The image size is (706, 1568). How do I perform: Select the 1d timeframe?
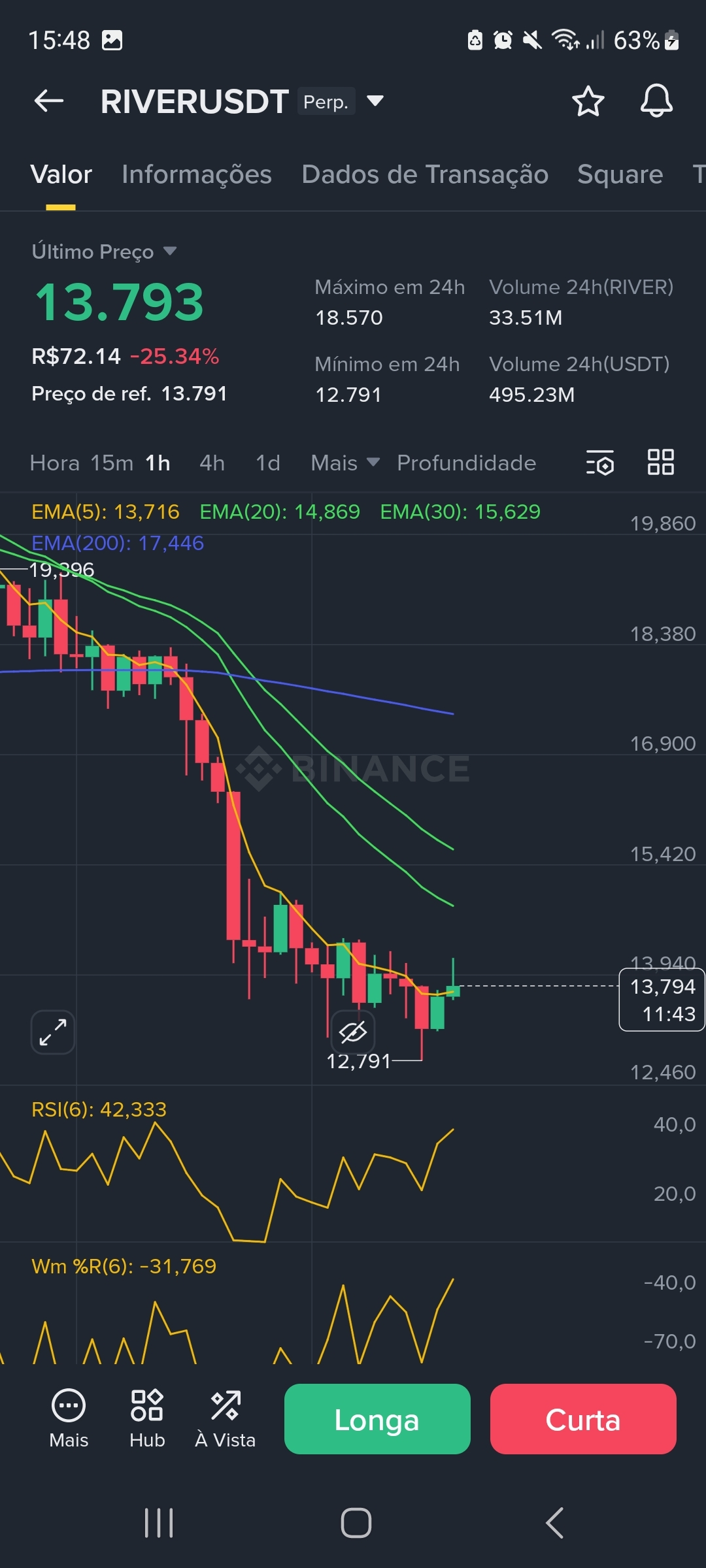pyautogui.click(x=268, y=463)
